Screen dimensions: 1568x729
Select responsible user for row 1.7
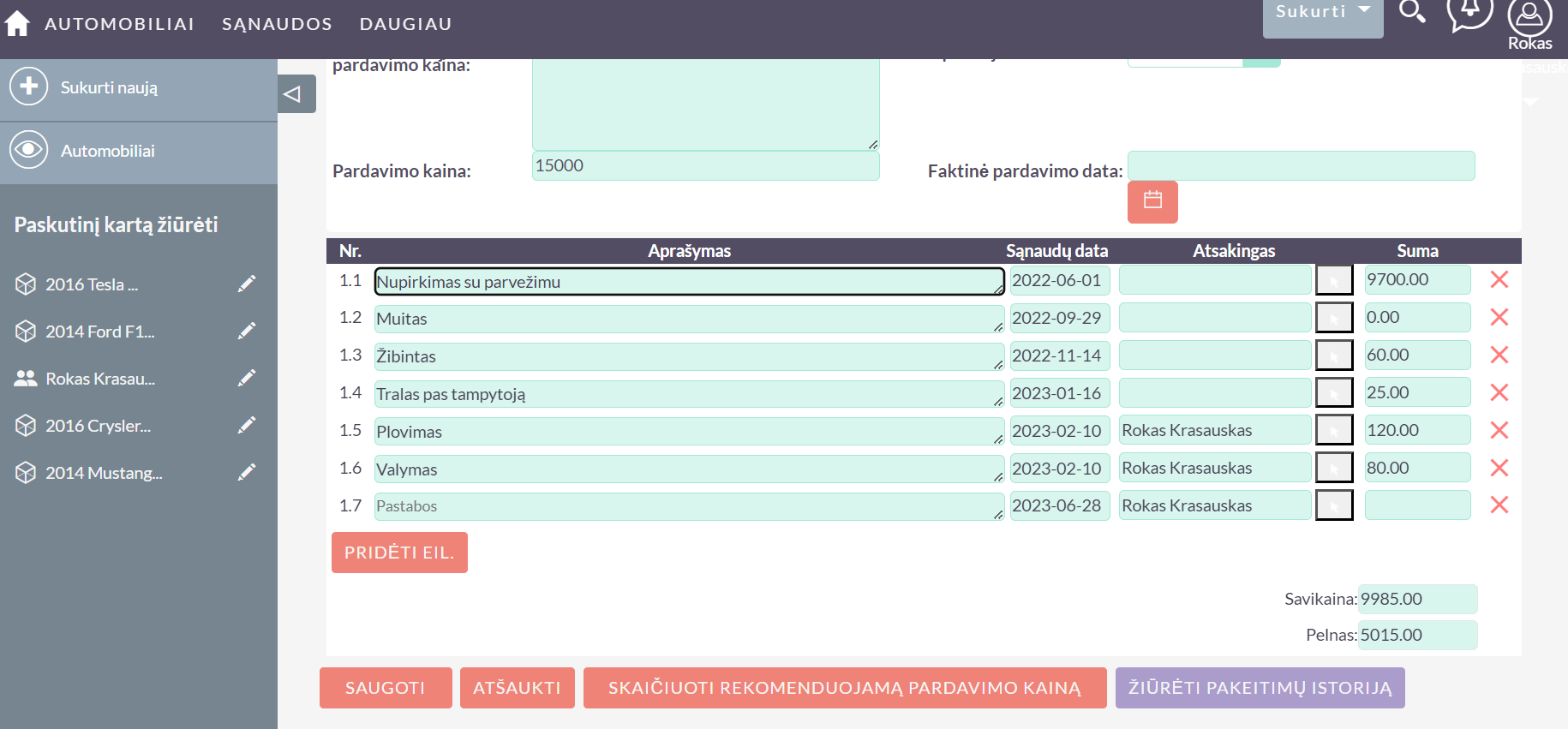[x=1334, y=505]
